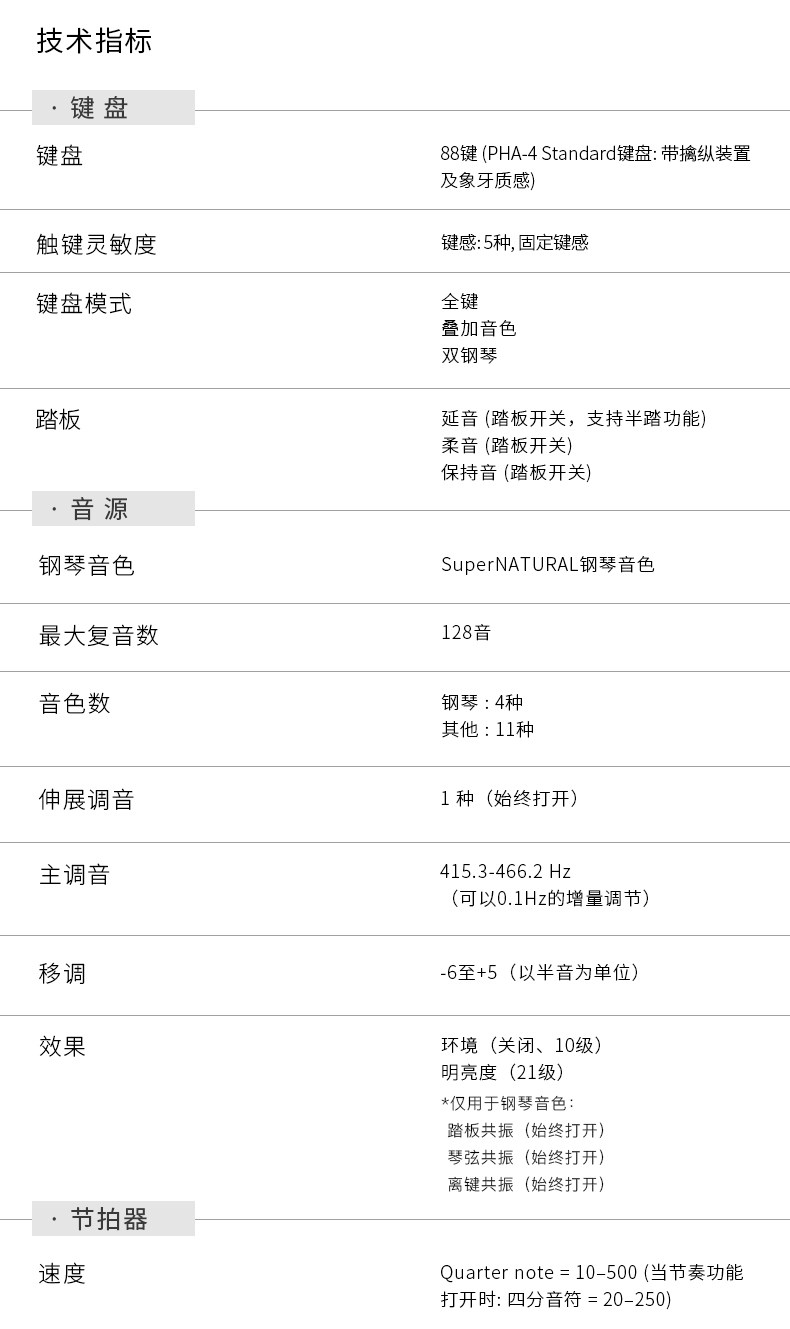Click the 叠加音色 keyboard mode entry

(x=478, y=329)
